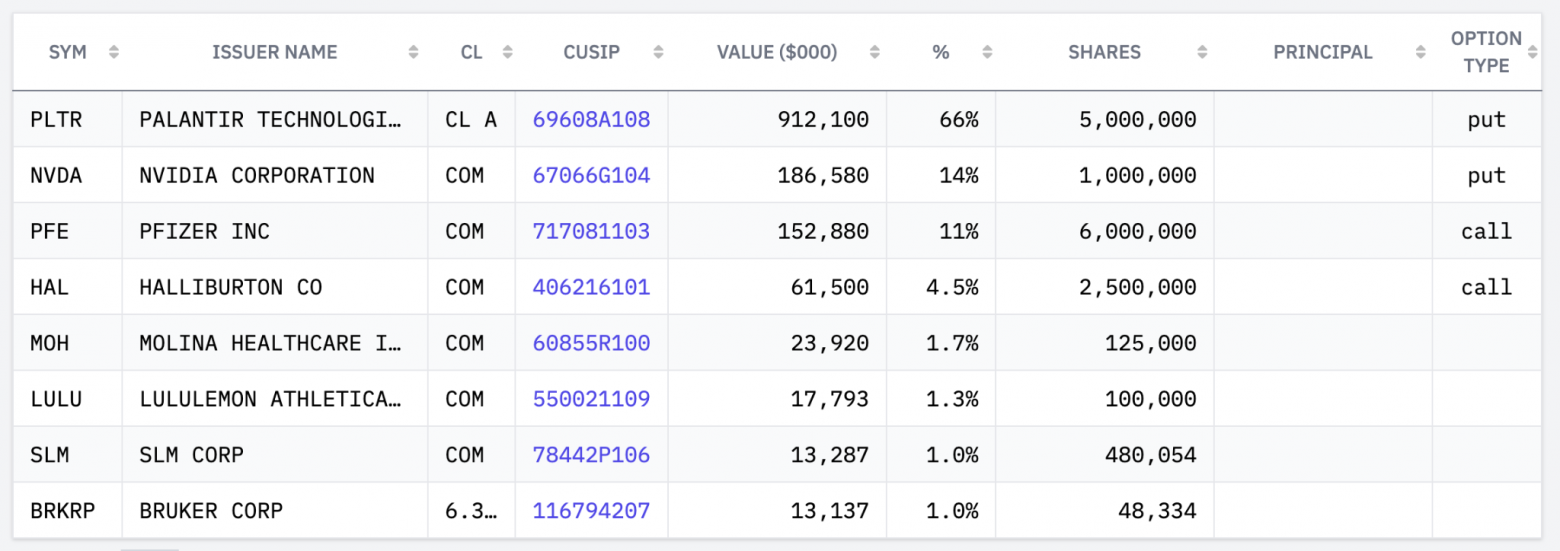Click NVIDIA CORPORATION issuer name
Image resolution: width=1560 pixels, height=551 pixels.
257,175
